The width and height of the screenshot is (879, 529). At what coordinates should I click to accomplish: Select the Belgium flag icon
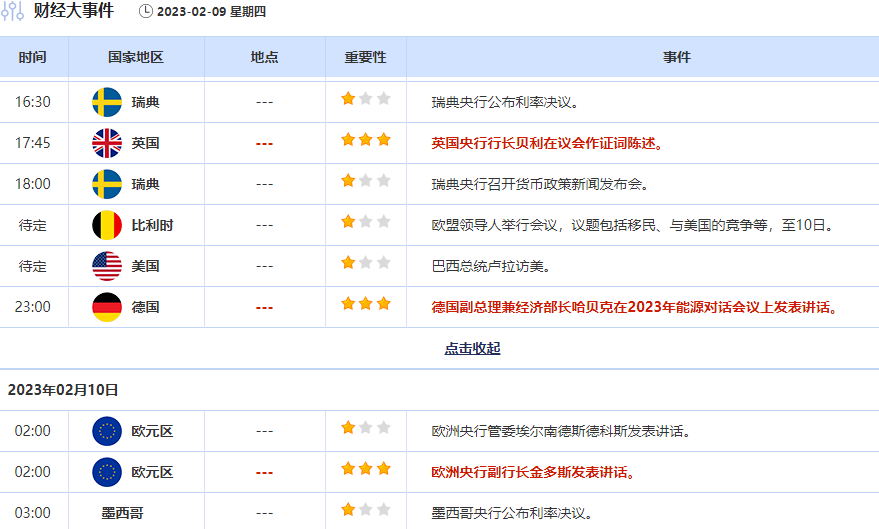[107, 225]
